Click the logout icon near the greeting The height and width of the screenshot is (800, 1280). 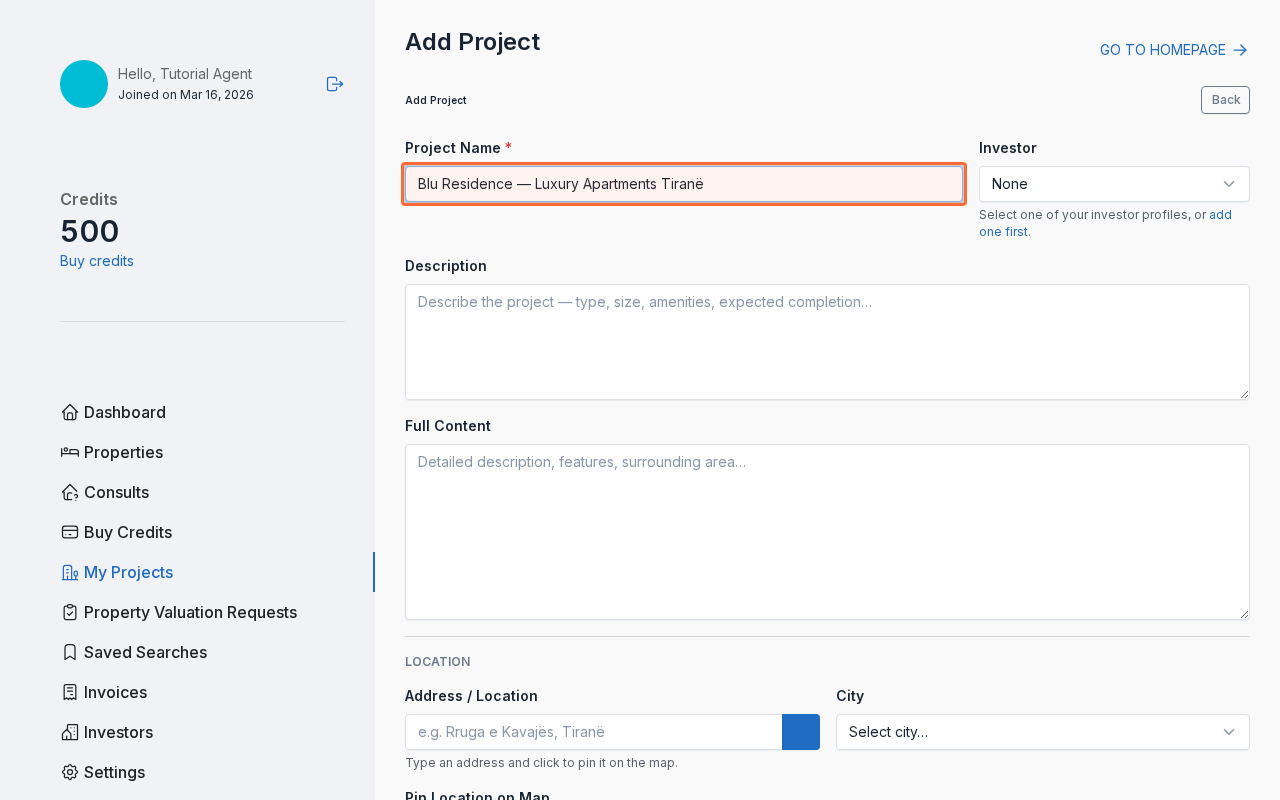click(x=334, y=84)
